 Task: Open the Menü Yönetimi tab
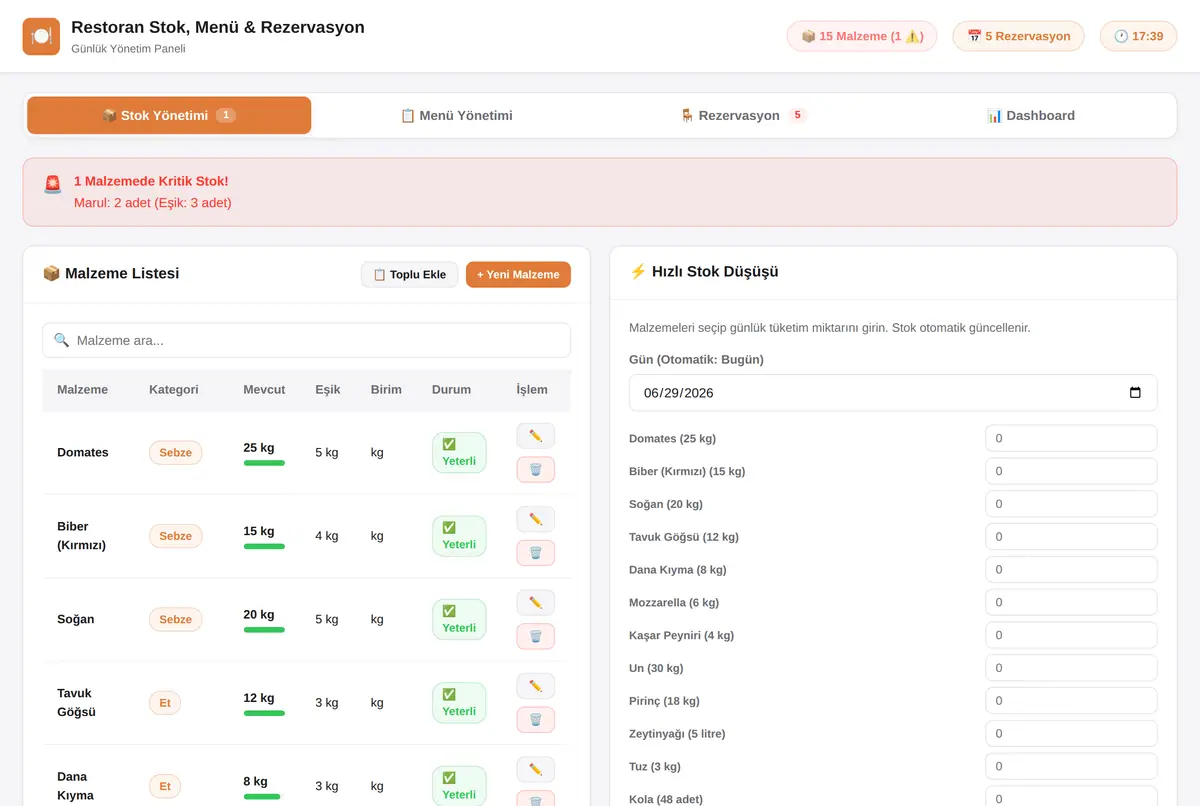(x=456, y=115)
